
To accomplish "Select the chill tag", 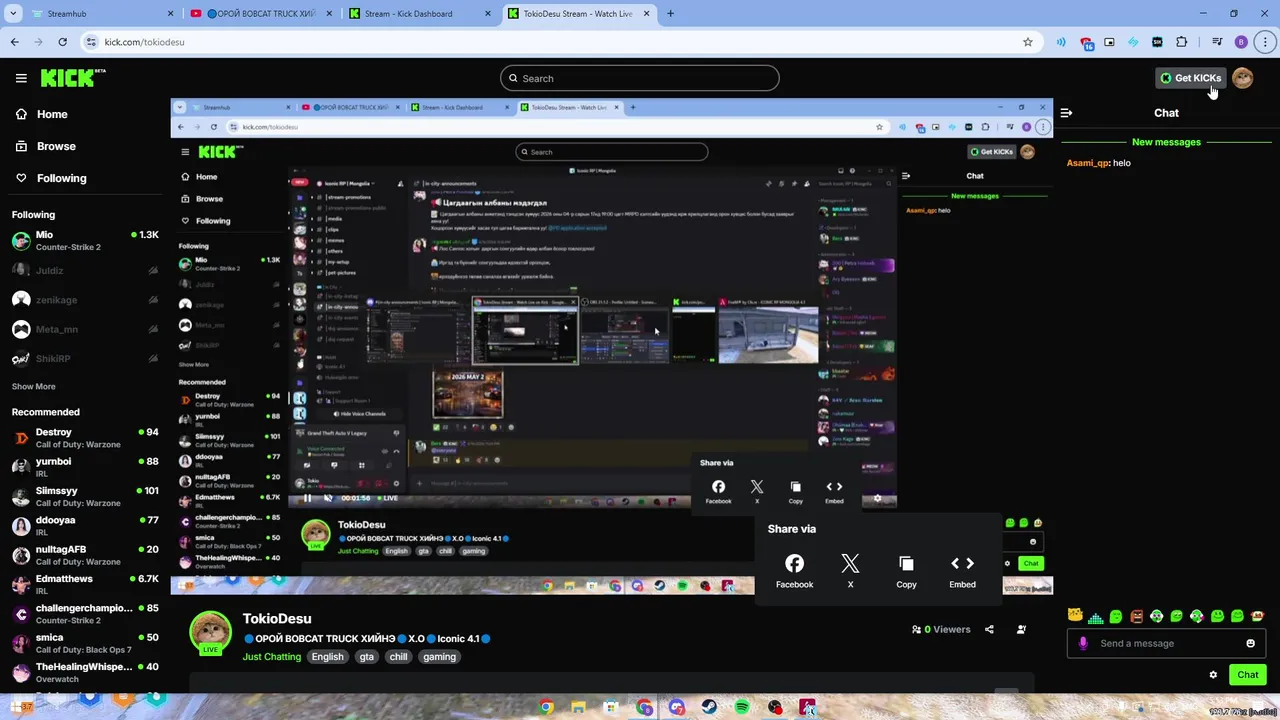I will pyautogui.click(x=398, y=657).
